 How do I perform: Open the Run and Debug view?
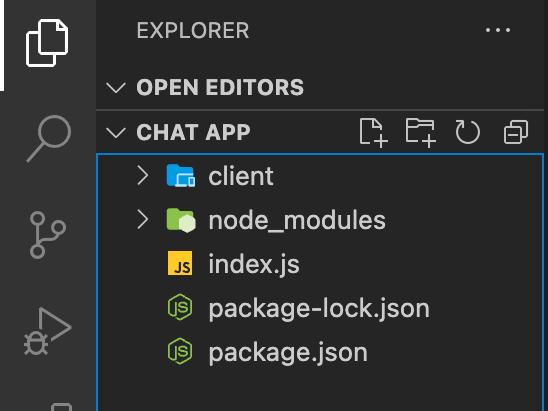pos(48,331)
